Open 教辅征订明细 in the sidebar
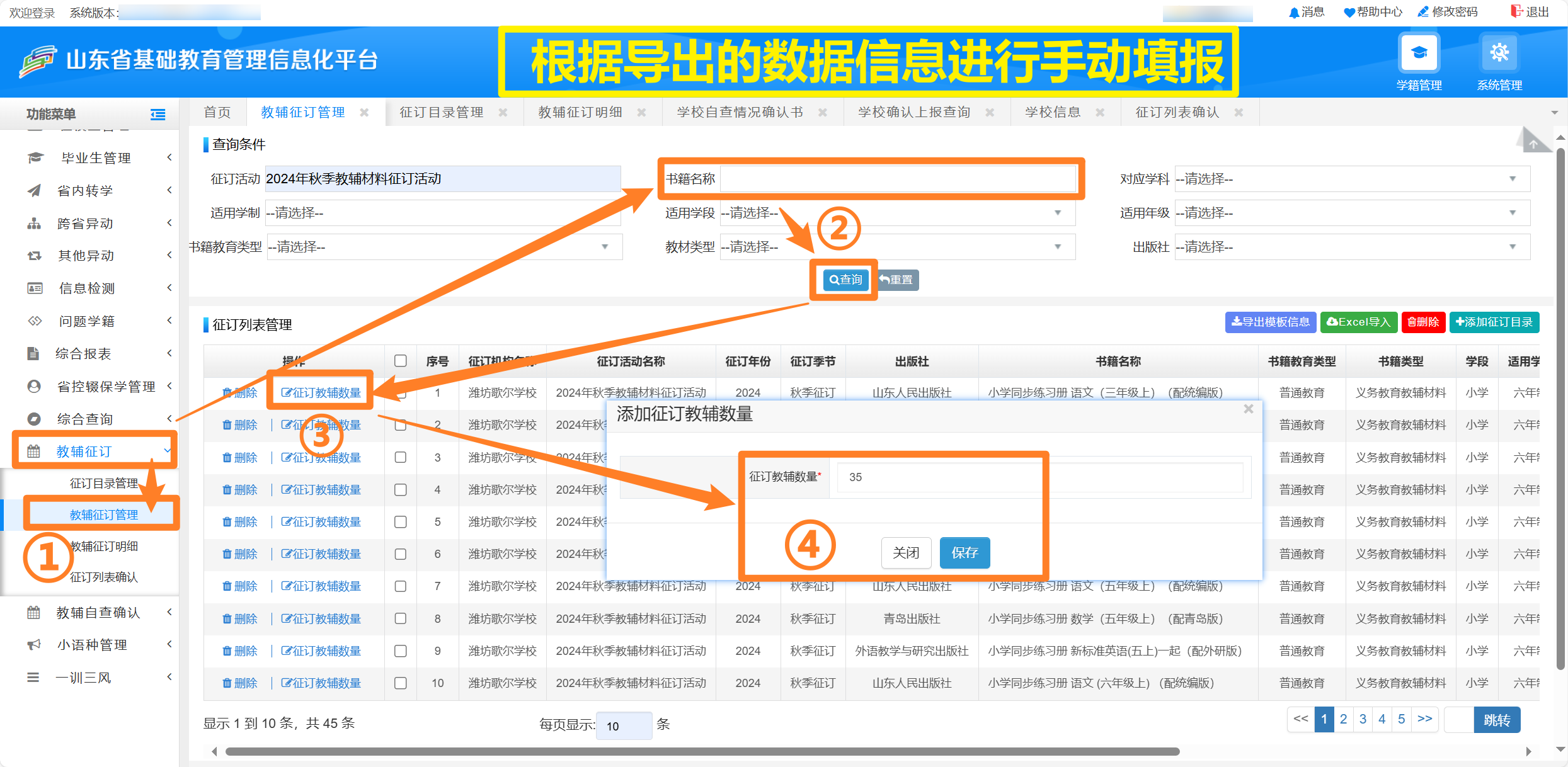Viewport: 1568px width, 767px height. pyautogui.click(x=104, y=546)
